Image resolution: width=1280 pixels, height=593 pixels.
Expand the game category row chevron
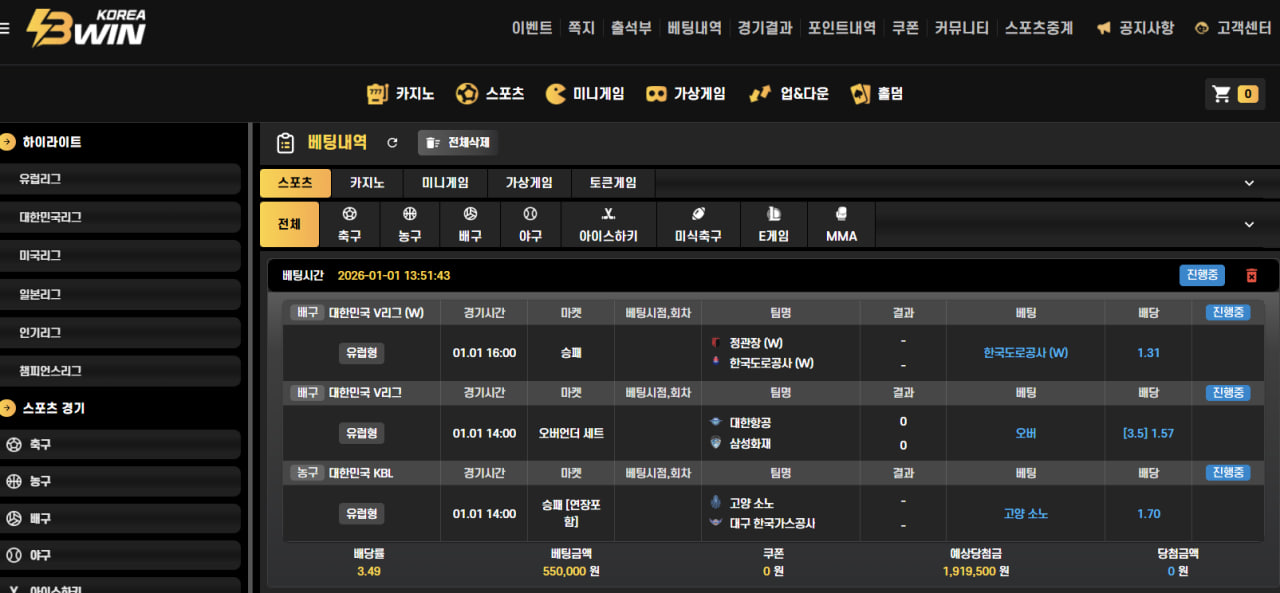[1248, 183]
